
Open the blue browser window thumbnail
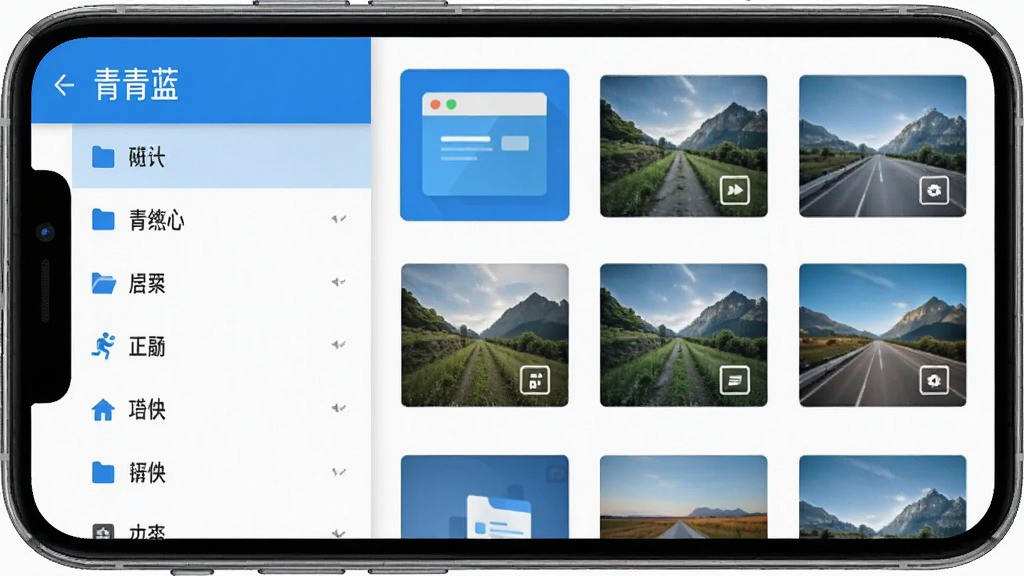(485, 145)
